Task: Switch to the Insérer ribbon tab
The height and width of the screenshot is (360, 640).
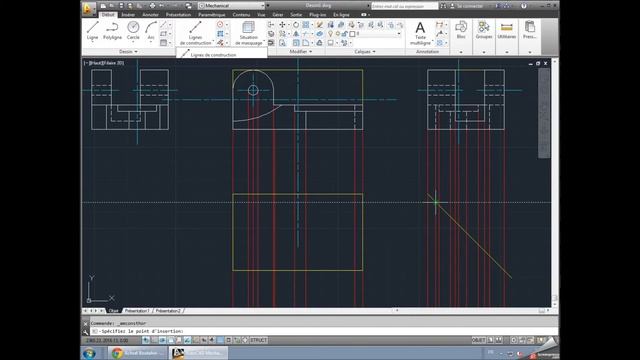Action: [x=128, y=15]
